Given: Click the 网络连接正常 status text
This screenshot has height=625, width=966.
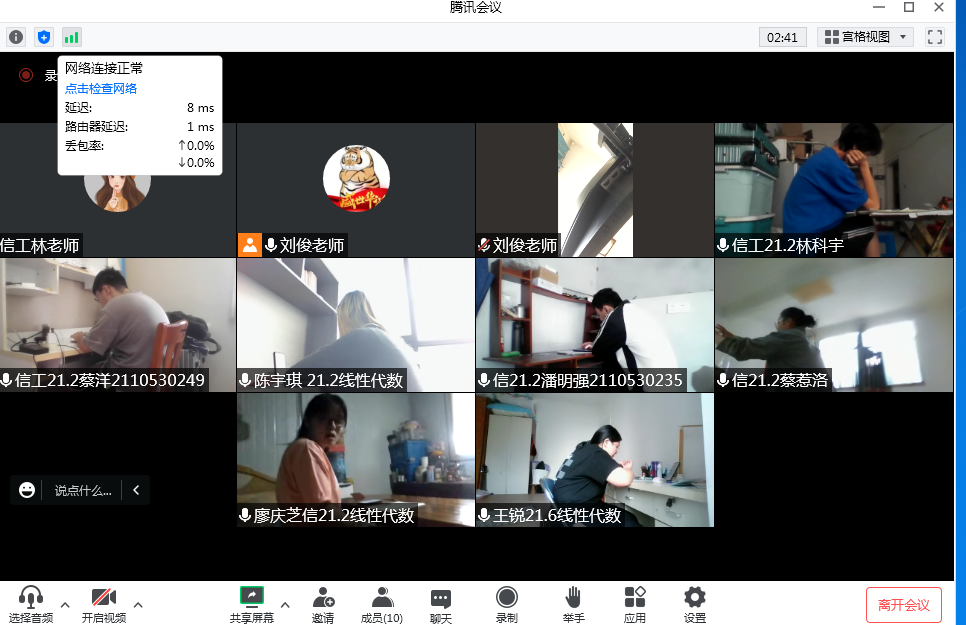Looking at the screenshot, I should pyautogui.click(x=104, y=68).
